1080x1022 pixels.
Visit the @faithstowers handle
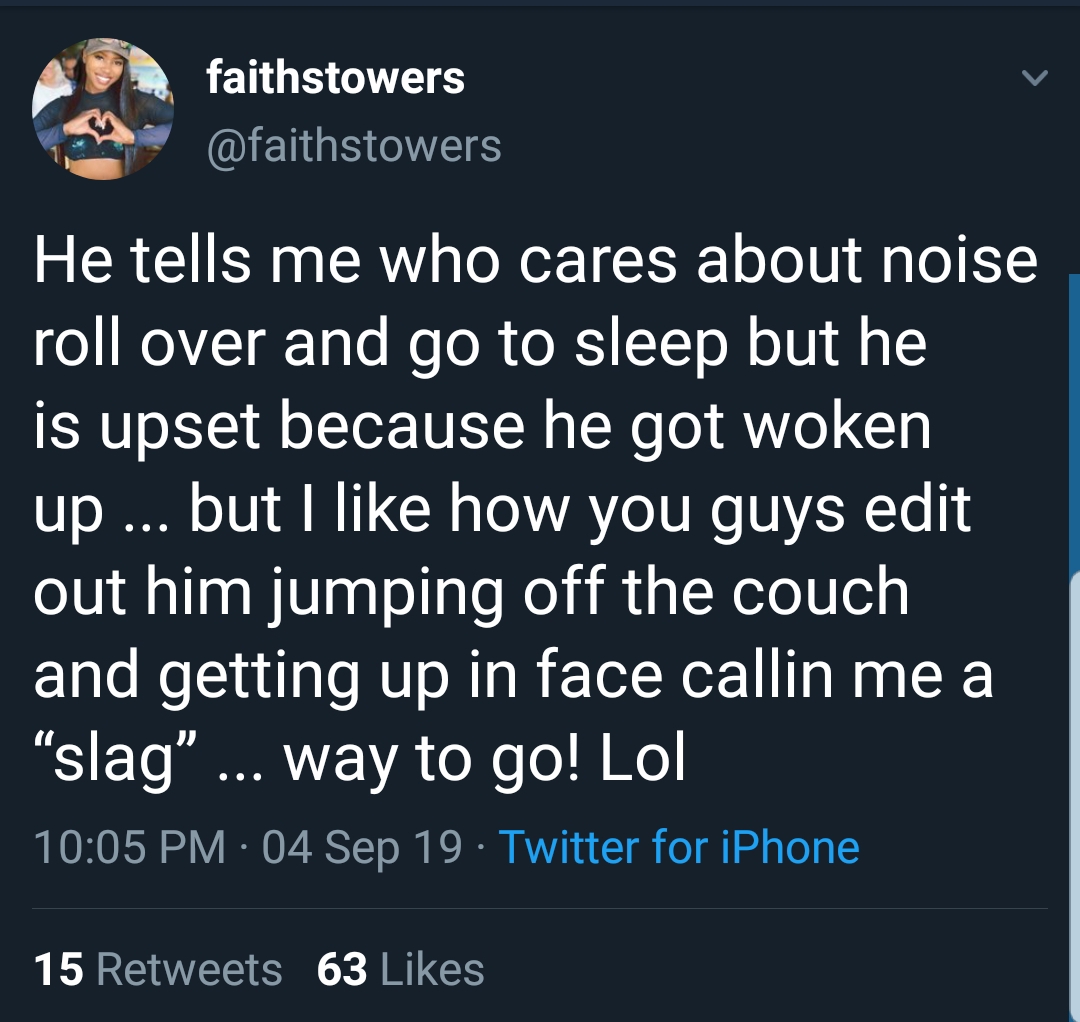354,145
